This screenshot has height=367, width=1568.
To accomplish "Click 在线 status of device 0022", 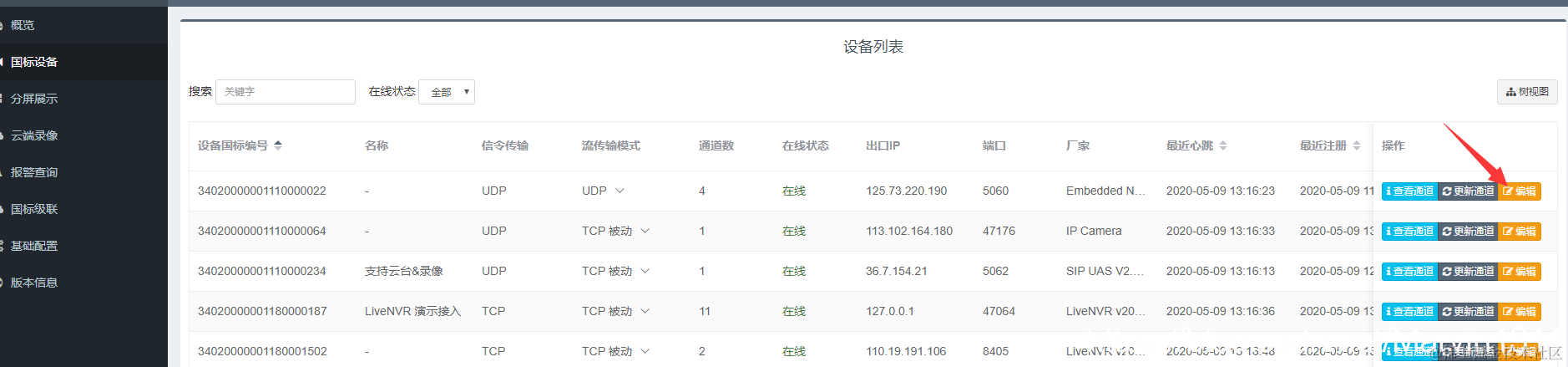I will 794,191.
